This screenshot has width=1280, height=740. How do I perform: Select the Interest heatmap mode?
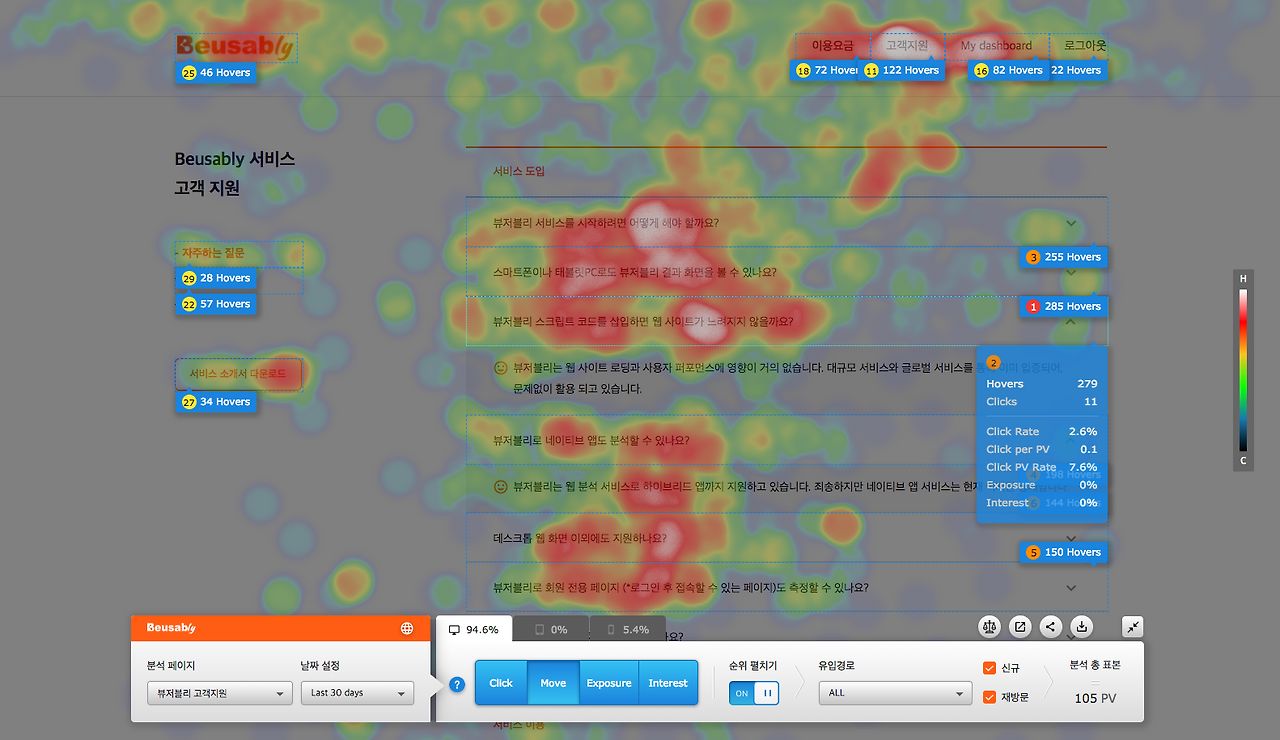click(668, 683)
